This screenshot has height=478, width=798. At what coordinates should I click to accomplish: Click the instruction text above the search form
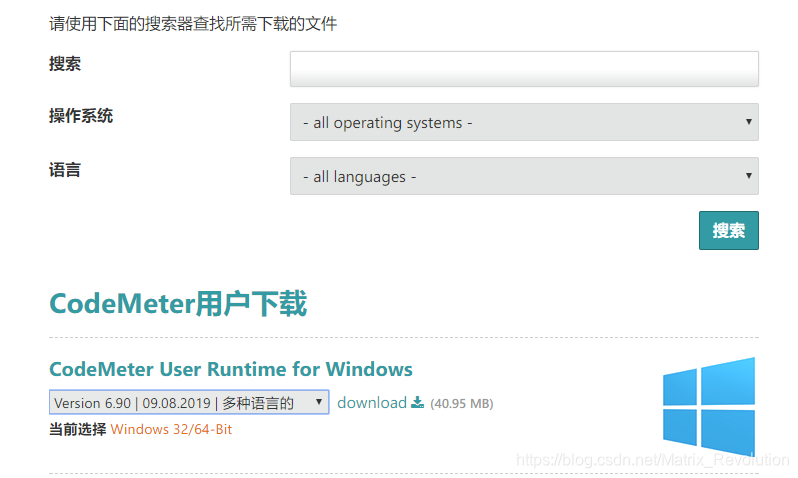click(193, 23)
